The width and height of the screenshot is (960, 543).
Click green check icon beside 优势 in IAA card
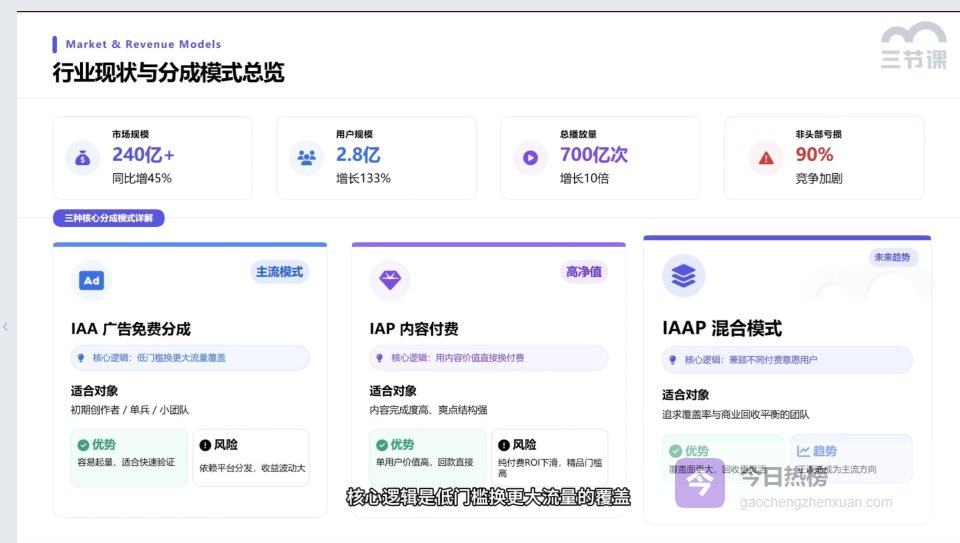(83, 445)
